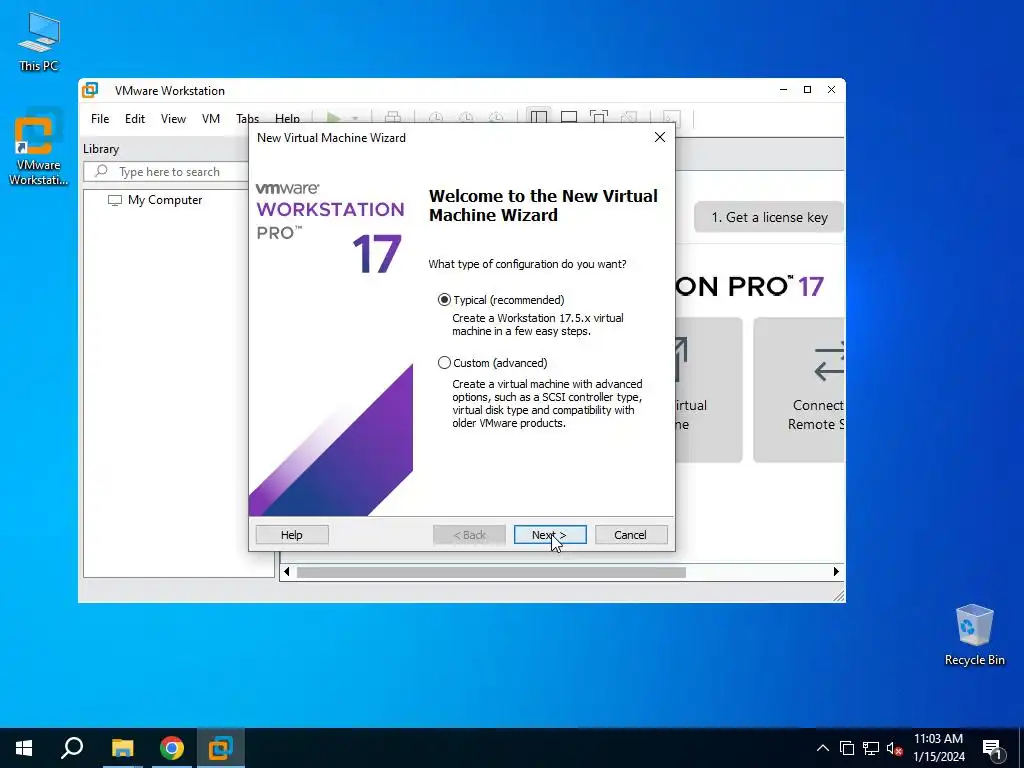Click the Manage Snapshots toolbar icon

point(497,118)
